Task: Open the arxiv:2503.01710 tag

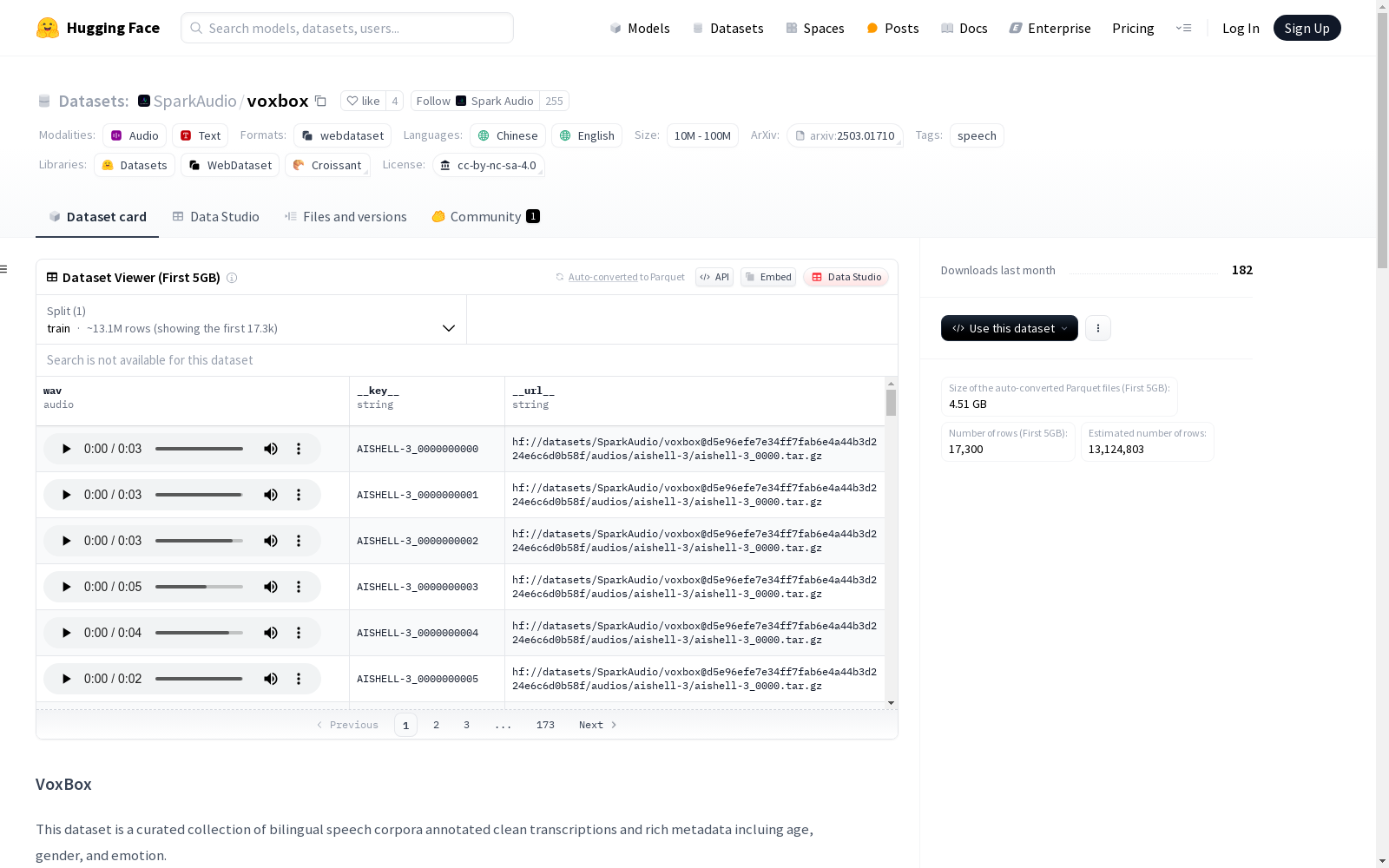Action: (x=845, y=135)
